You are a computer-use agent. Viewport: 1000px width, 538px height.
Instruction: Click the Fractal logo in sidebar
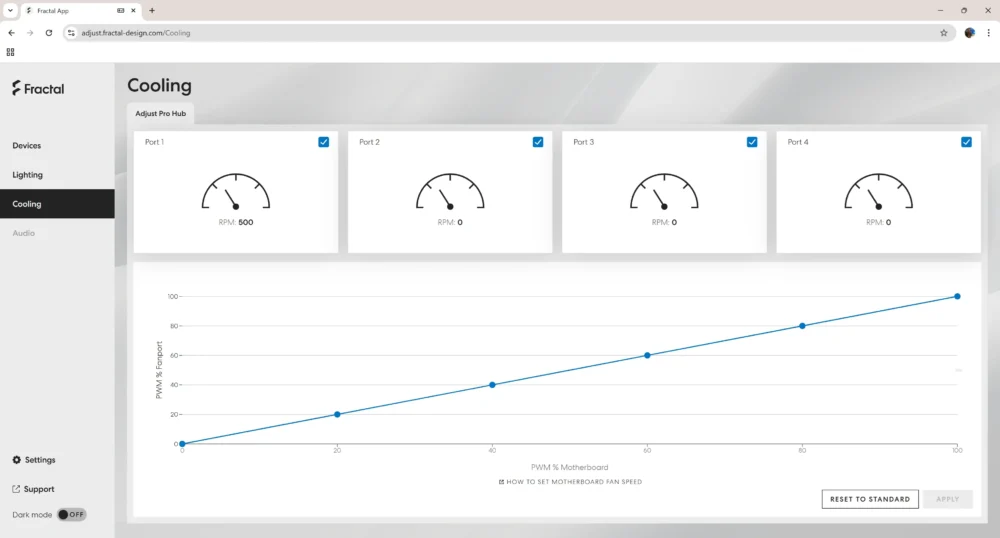coord(38,89)
